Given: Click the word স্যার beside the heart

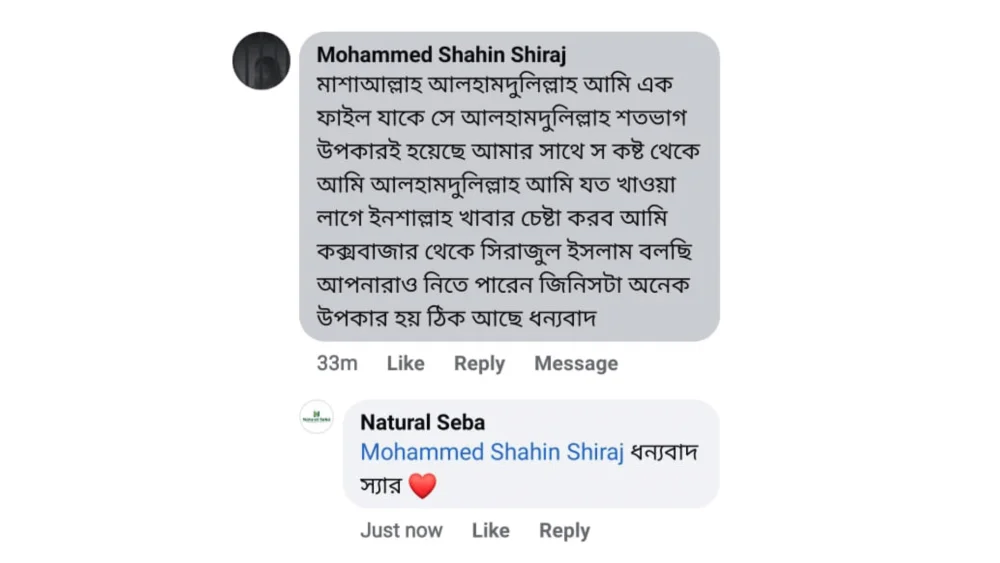Looking at the screenshot, I should (x=381, y=486).
